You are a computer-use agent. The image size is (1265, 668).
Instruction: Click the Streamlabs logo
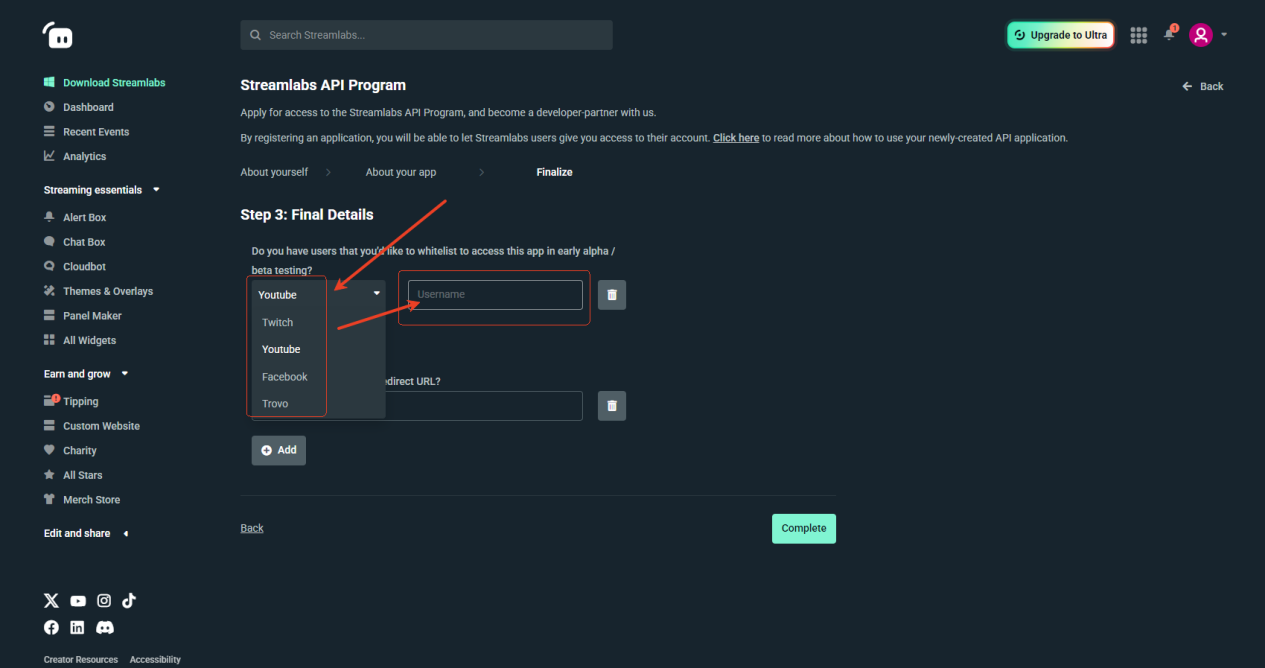[58, 35]
